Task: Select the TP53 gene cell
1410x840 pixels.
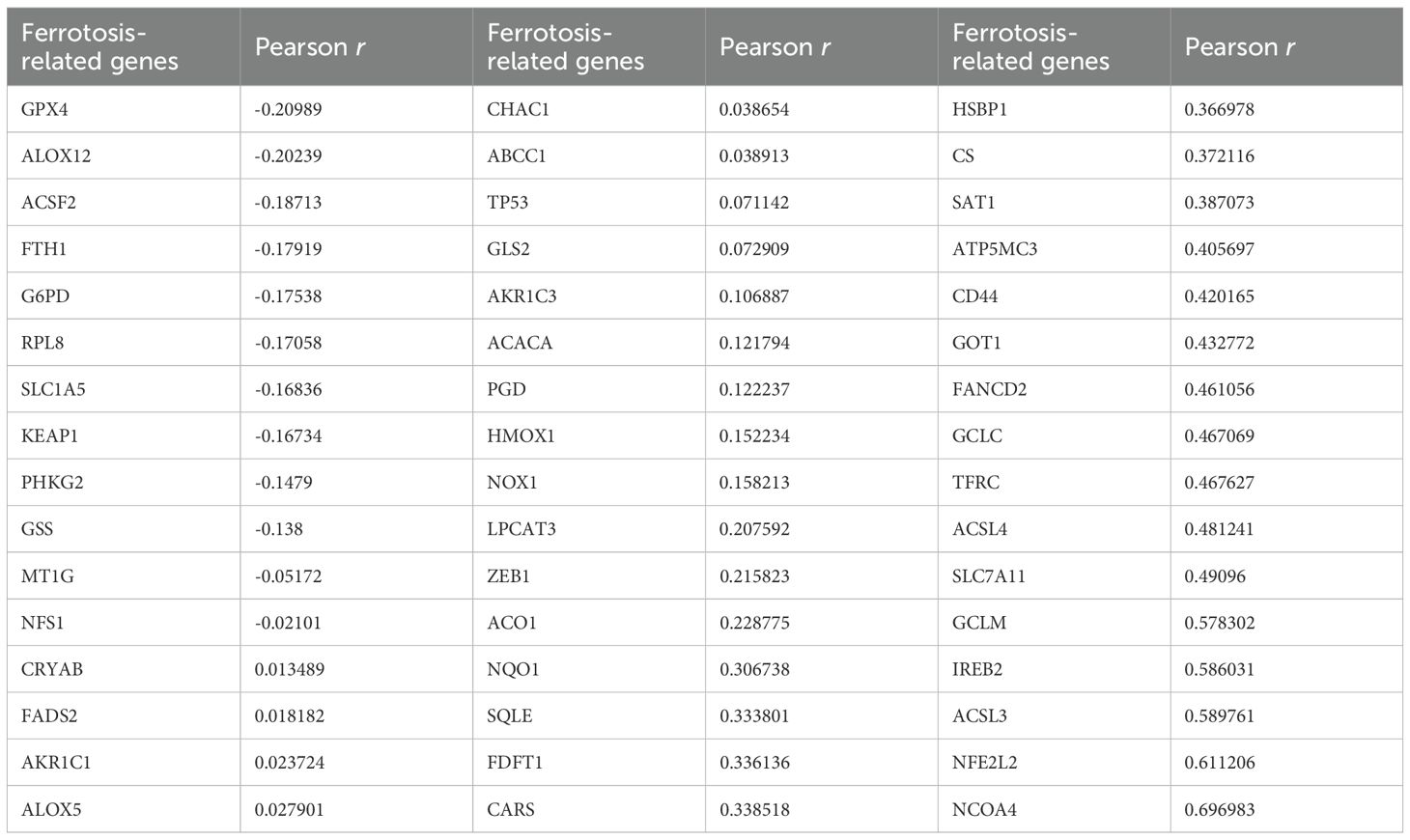Action: coord(507,202)
